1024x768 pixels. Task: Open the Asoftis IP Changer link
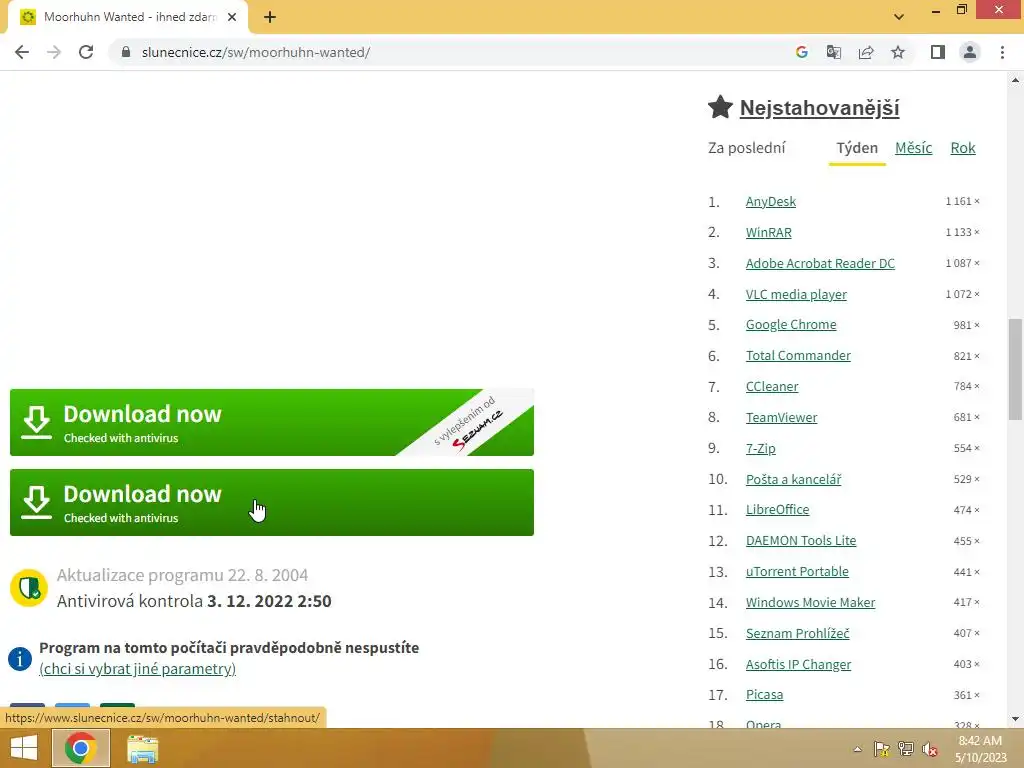798,664
